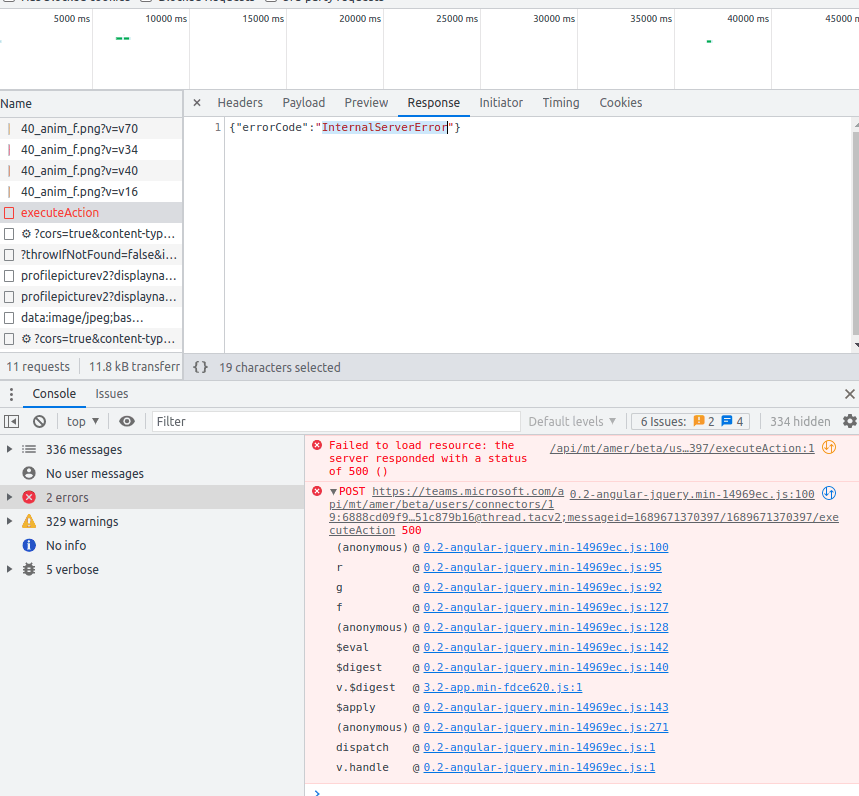
Task: Select the first profilepicturev2?displayna request
Action: point(90,276)
